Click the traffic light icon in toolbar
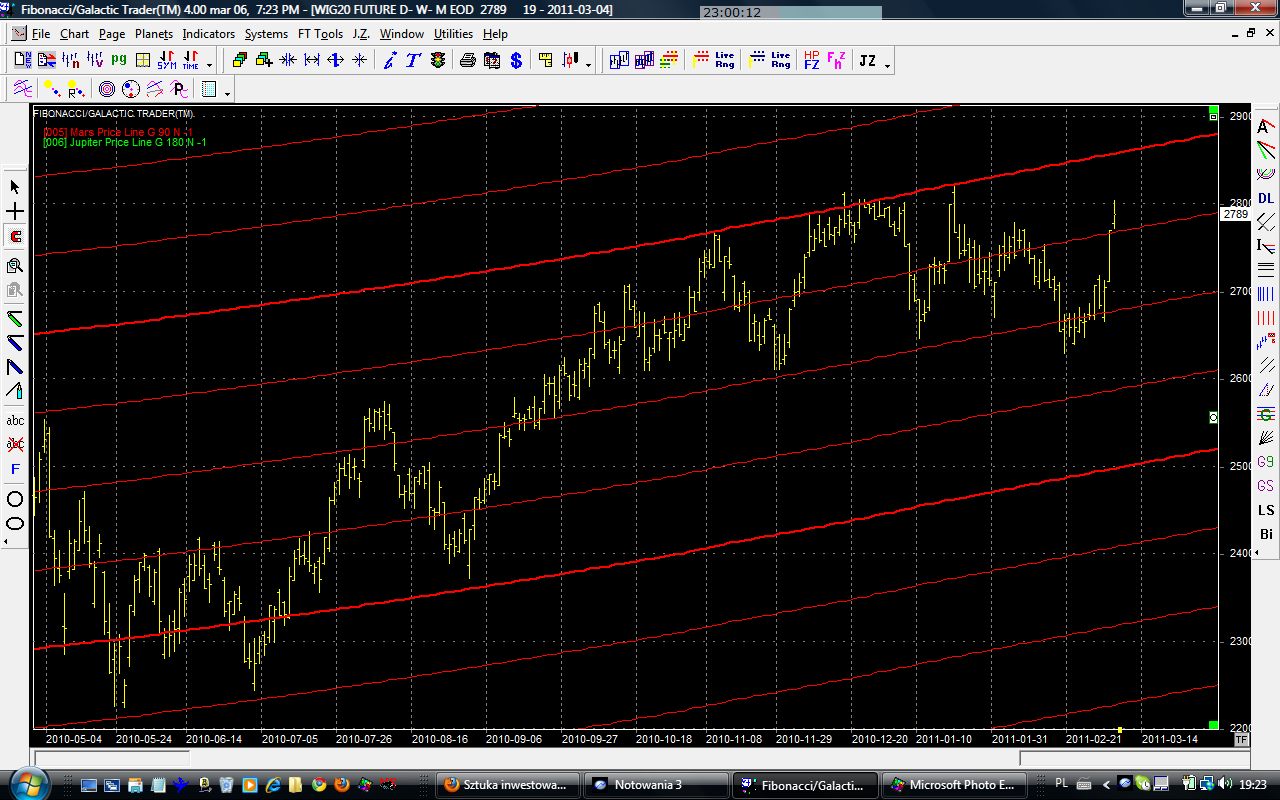The height and width of the screenshot is (800, 1280). 438,61
